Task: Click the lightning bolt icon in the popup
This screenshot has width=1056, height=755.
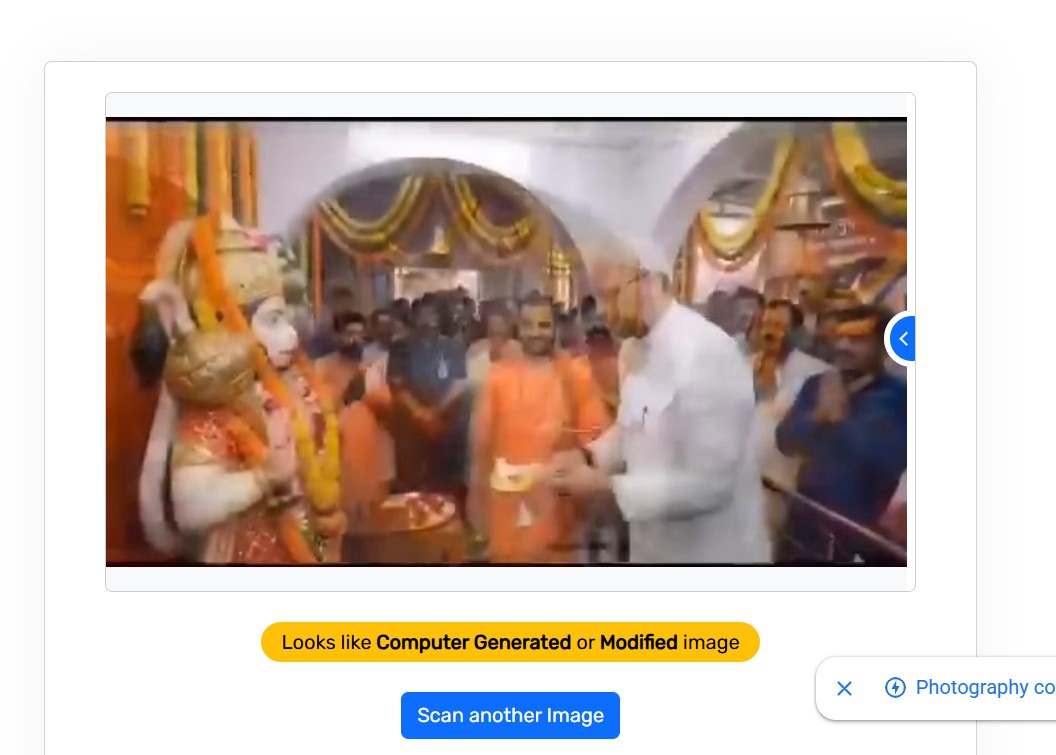Action: click(x=895, y=688)
